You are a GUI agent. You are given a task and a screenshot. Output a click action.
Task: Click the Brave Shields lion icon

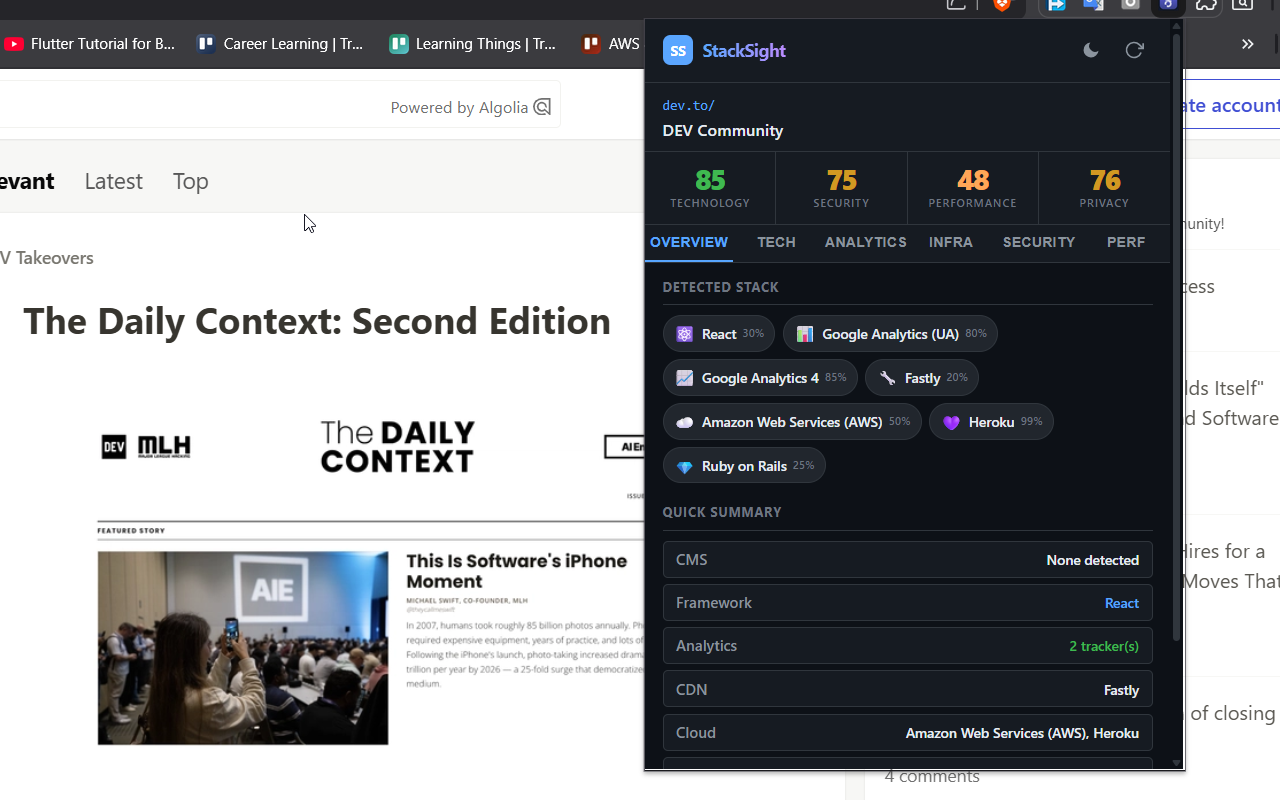tap(1002, 5)
